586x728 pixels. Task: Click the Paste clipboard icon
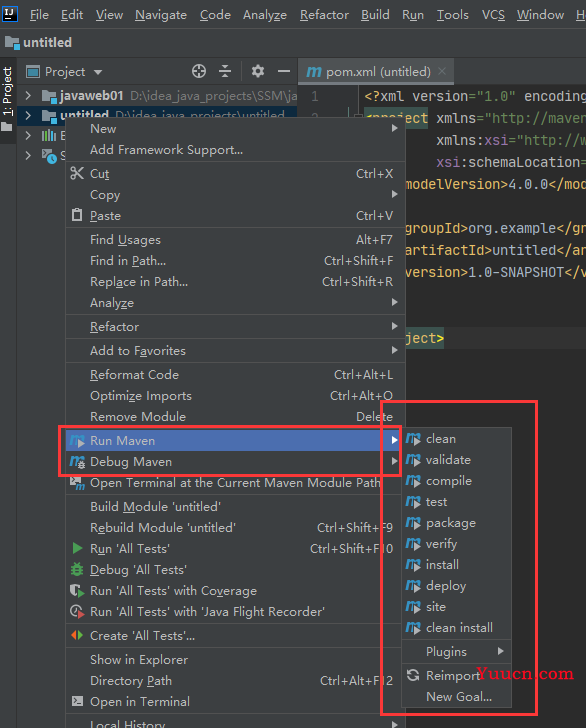[77, 215]
